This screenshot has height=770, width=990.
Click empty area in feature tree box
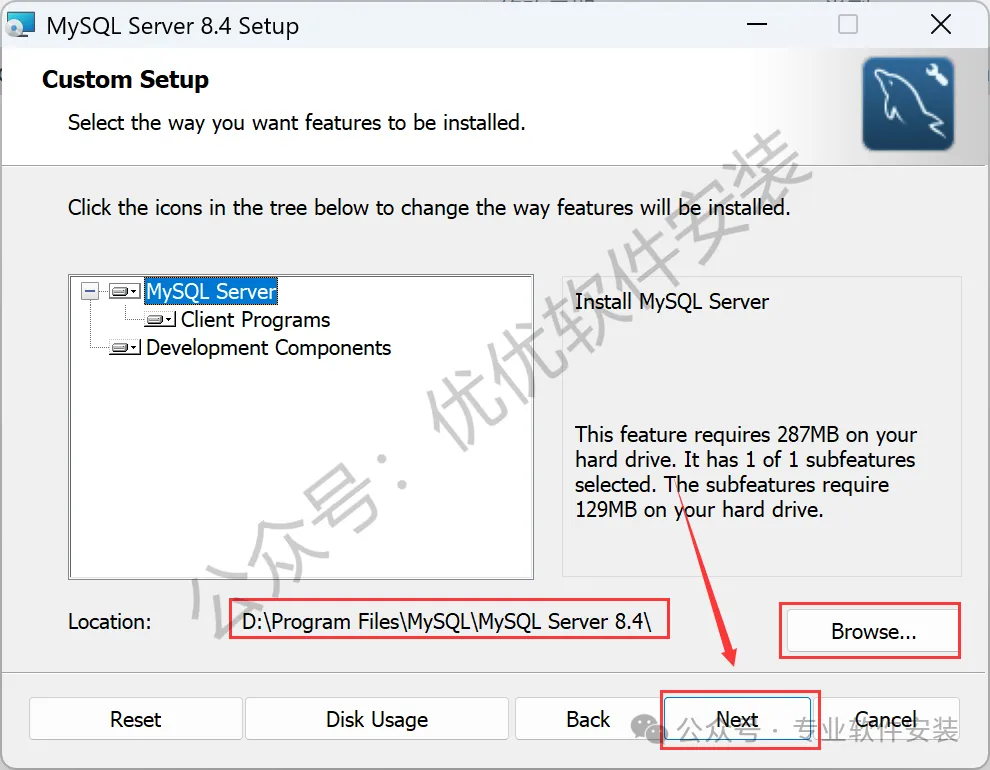pyautogui.click(x=301, y=473)
